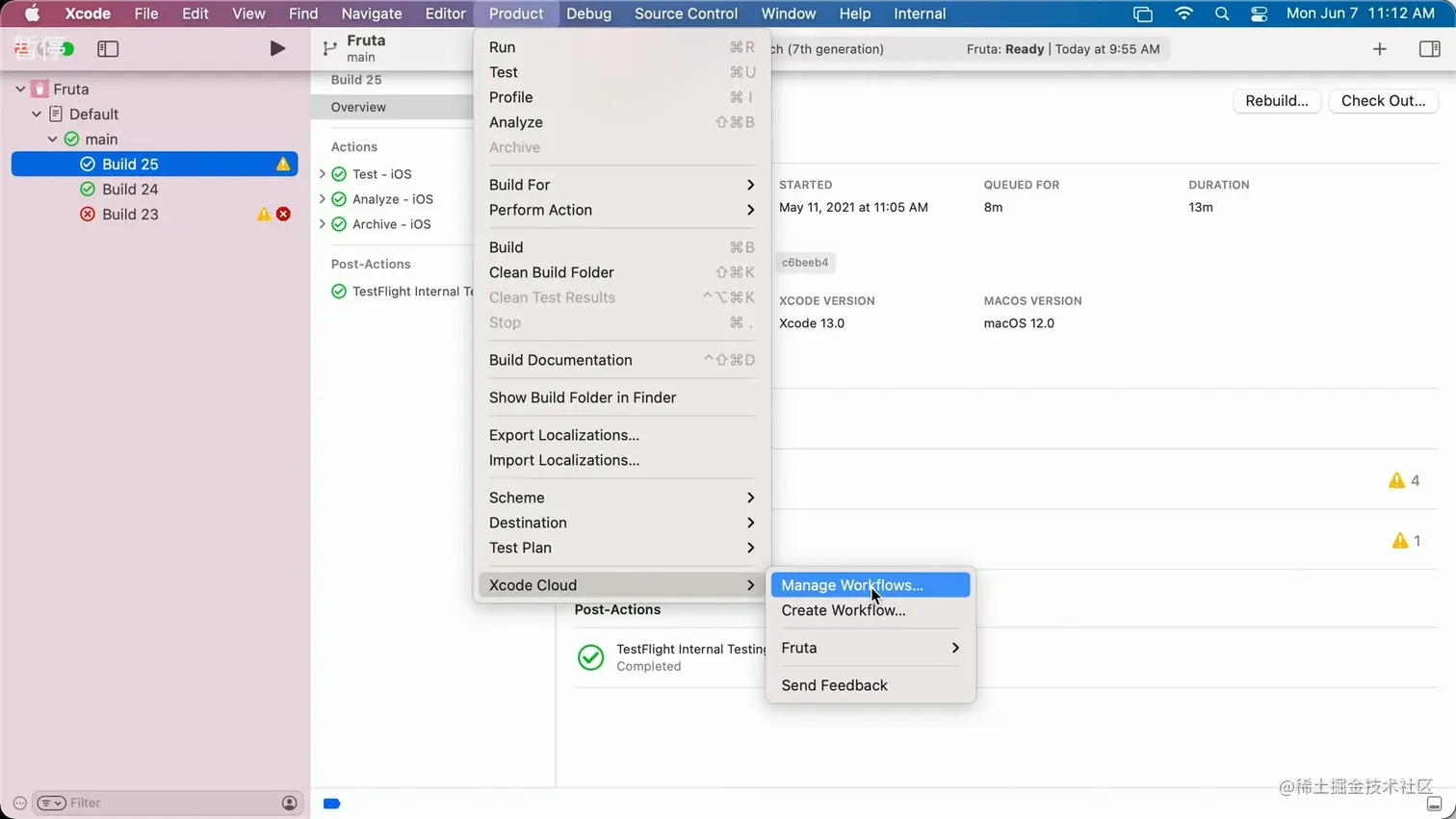Click the green success icon beside main branch
The image size is (1456, 819).
point(72,139)
